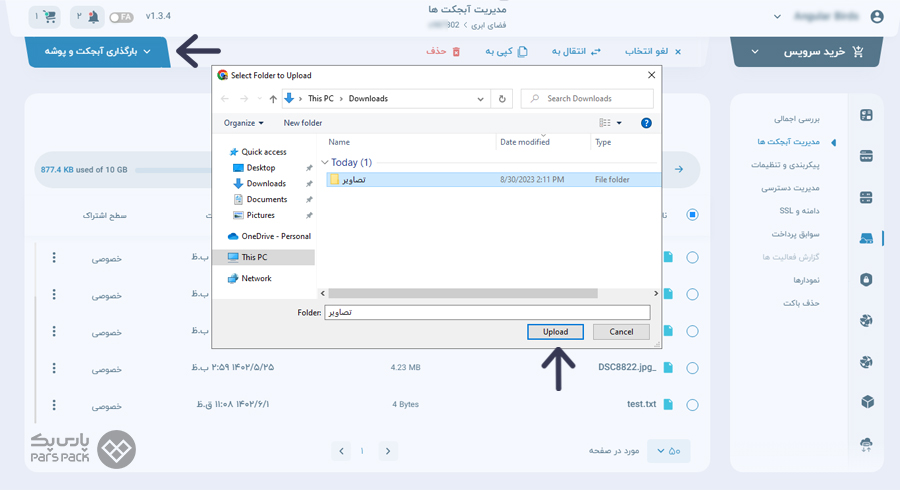Go to next page in pagination

(388, 451)
